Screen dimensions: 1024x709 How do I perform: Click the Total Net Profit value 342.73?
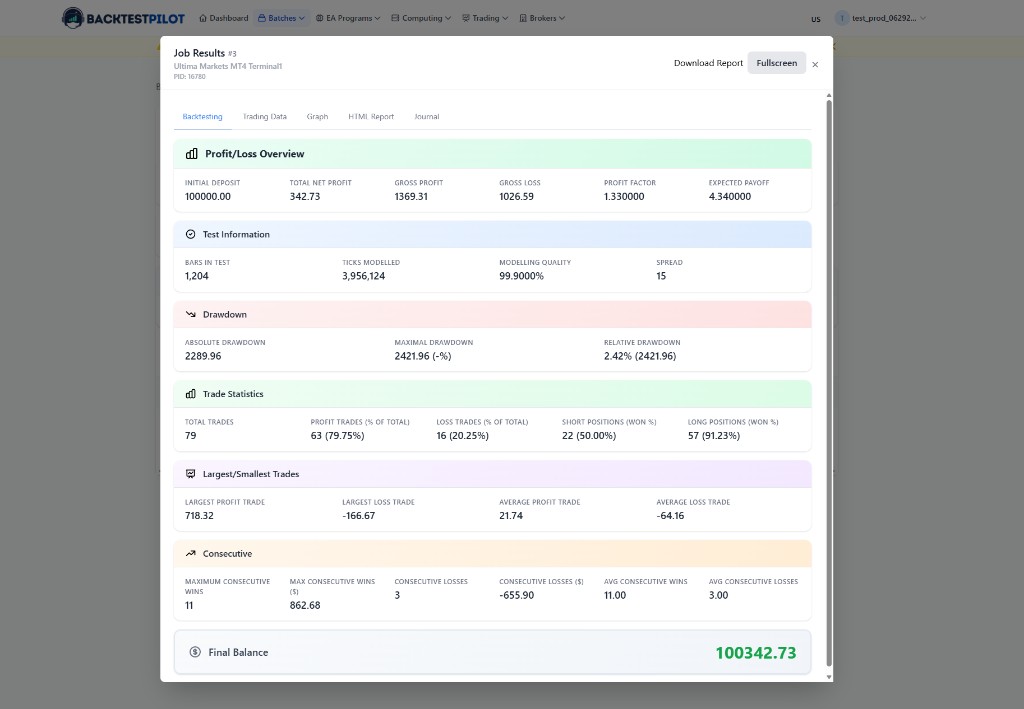point(305,197)
